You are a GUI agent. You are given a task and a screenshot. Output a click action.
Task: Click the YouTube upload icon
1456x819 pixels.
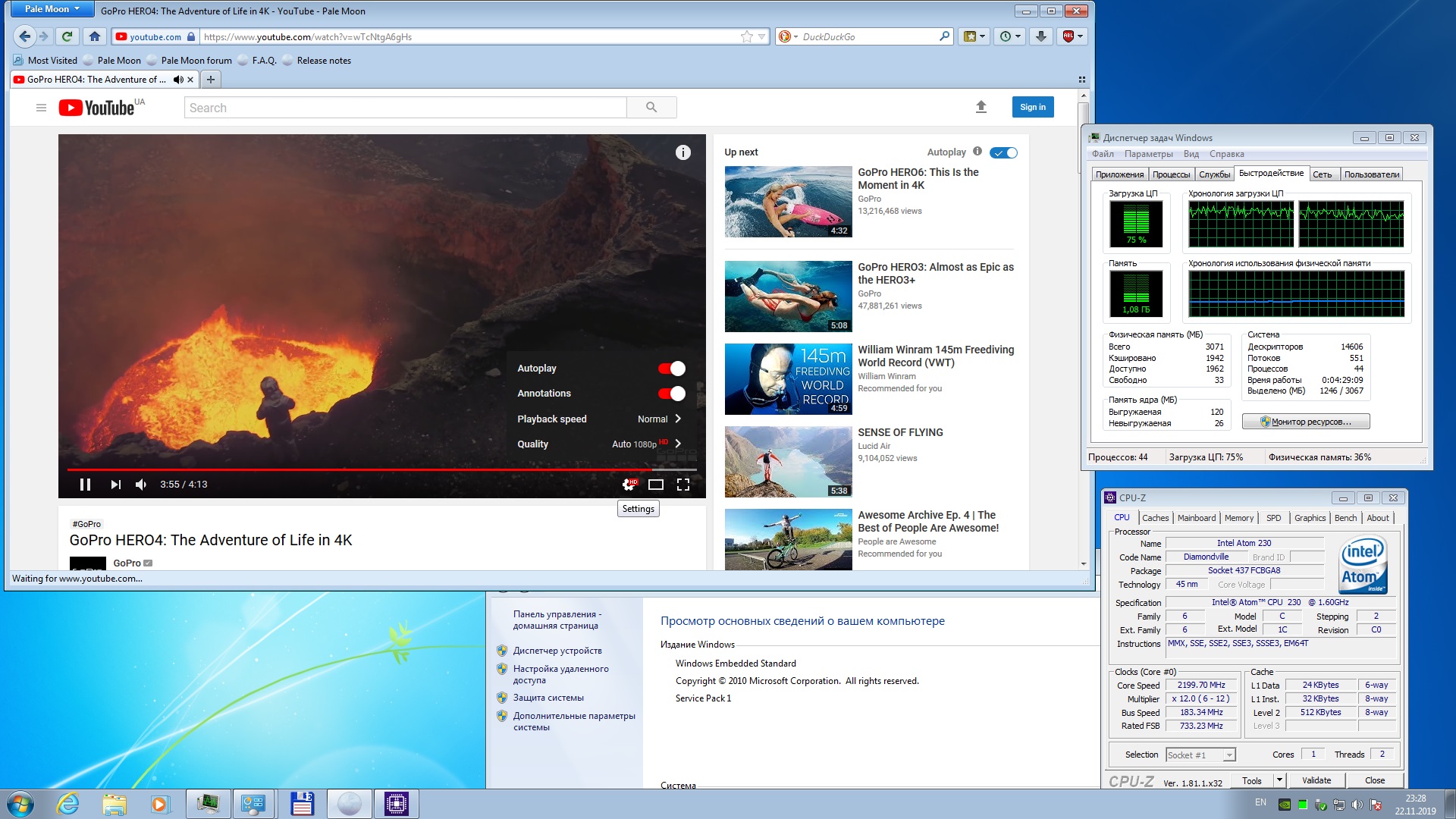coord(981,107)
